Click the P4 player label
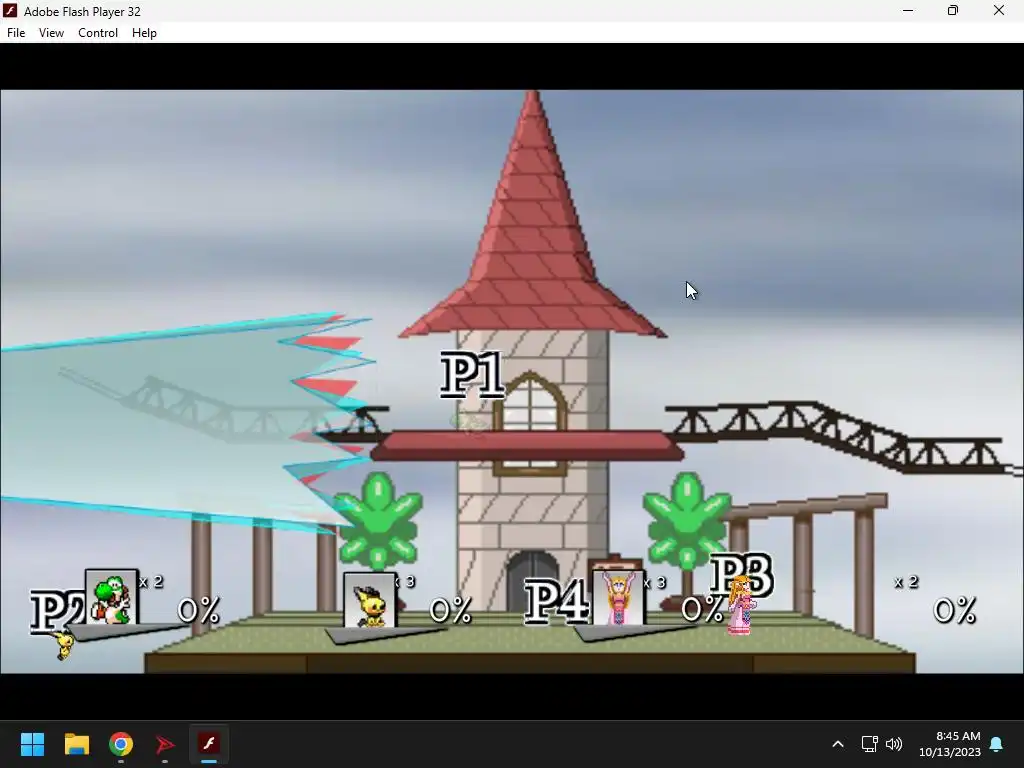The width and height of the screenshot is (1024, 768). (x=556, y=601)
